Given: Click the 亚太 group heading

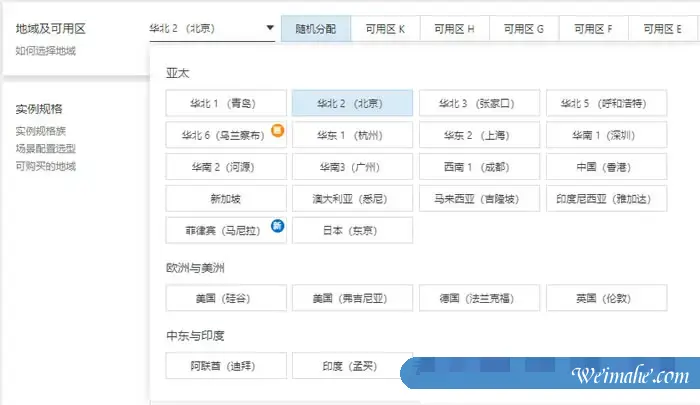Looking at the screenshot, I should (178, 73).
